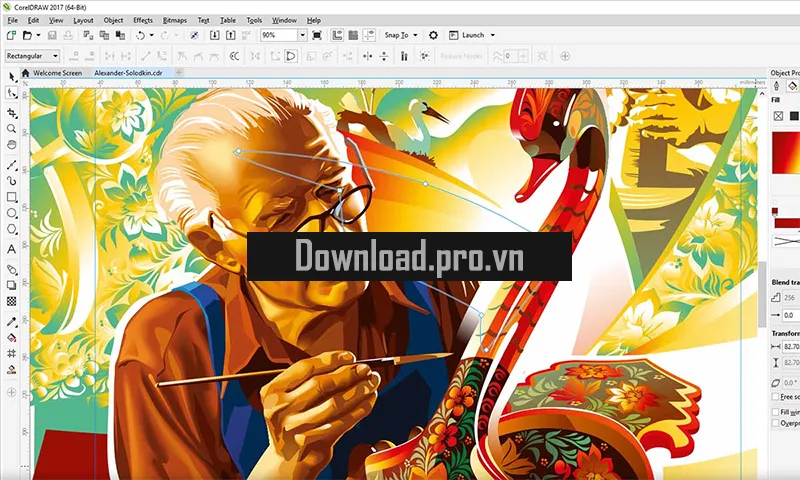Toggle Show Grid button

[x=353, y=35]
